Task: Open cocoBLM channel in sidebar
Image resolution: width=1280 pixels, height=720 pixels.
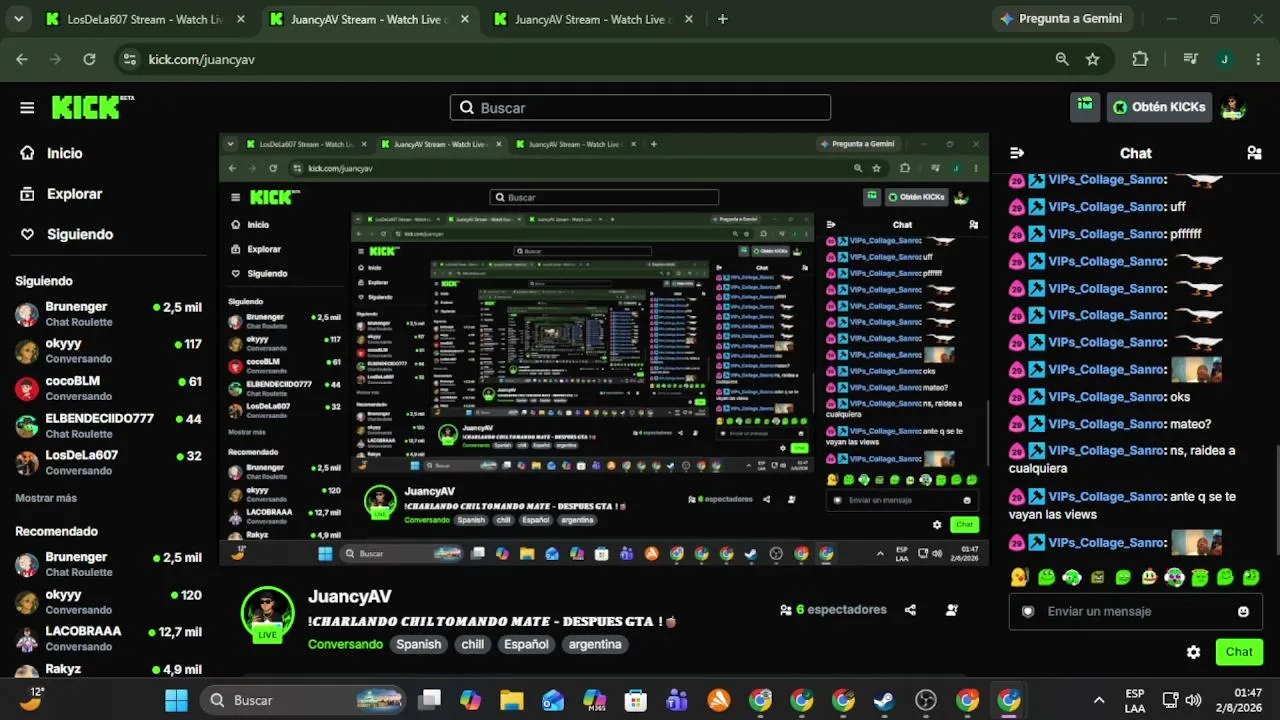Action: (x=108, y=388)
